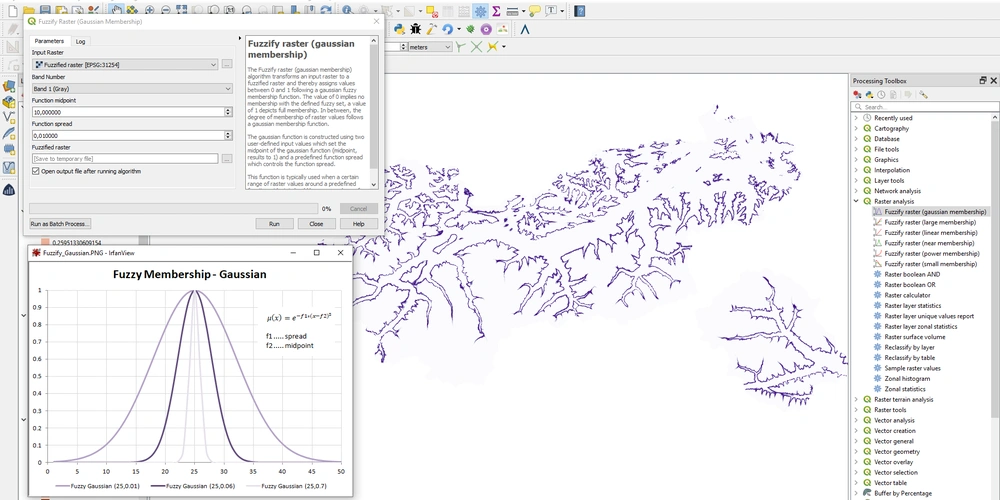Click the Zoom Full extent icon
The image size is (1000, 500).
182,10
